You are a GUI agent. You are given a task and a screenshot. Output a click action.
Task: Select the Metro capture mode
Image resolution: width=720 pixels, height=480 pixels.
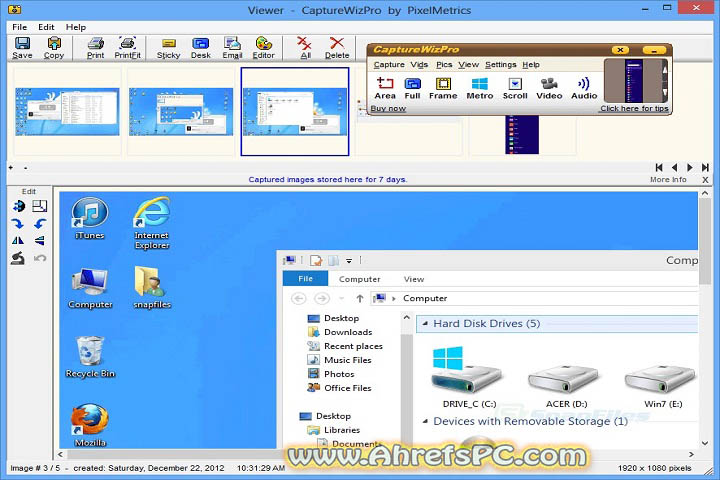(480, 88)
